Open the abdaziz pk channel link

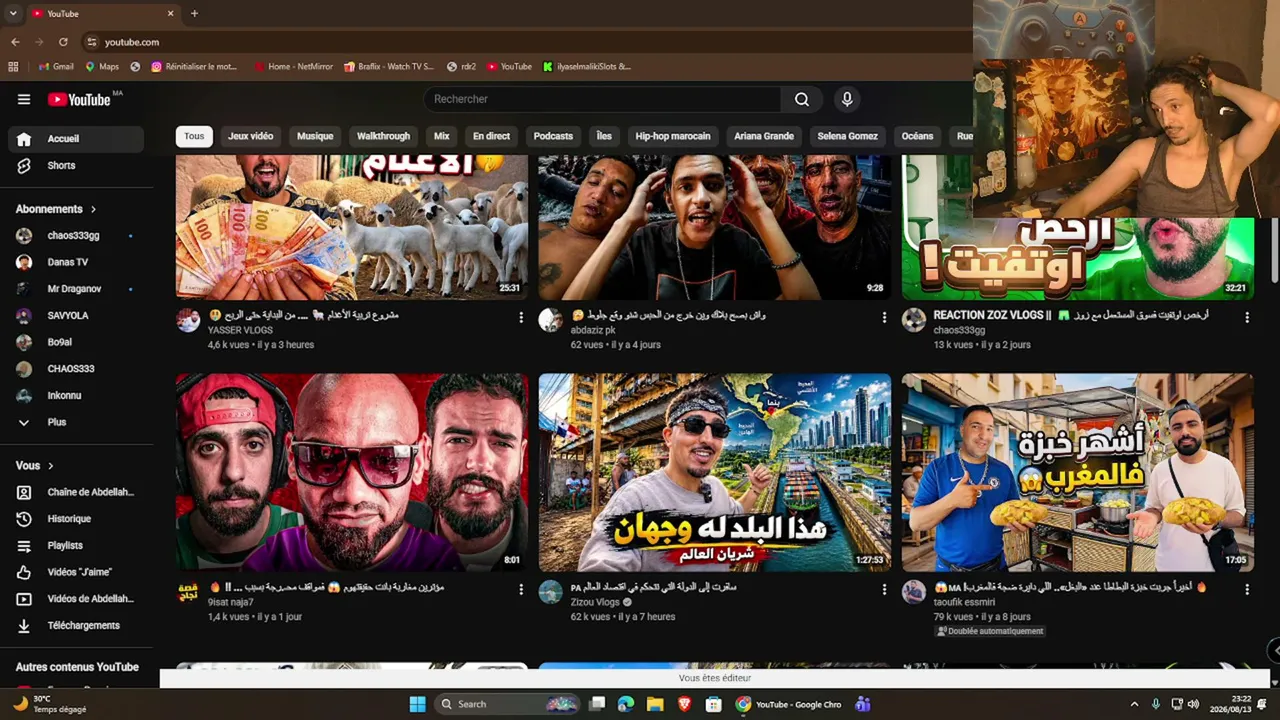pos(593,330)
